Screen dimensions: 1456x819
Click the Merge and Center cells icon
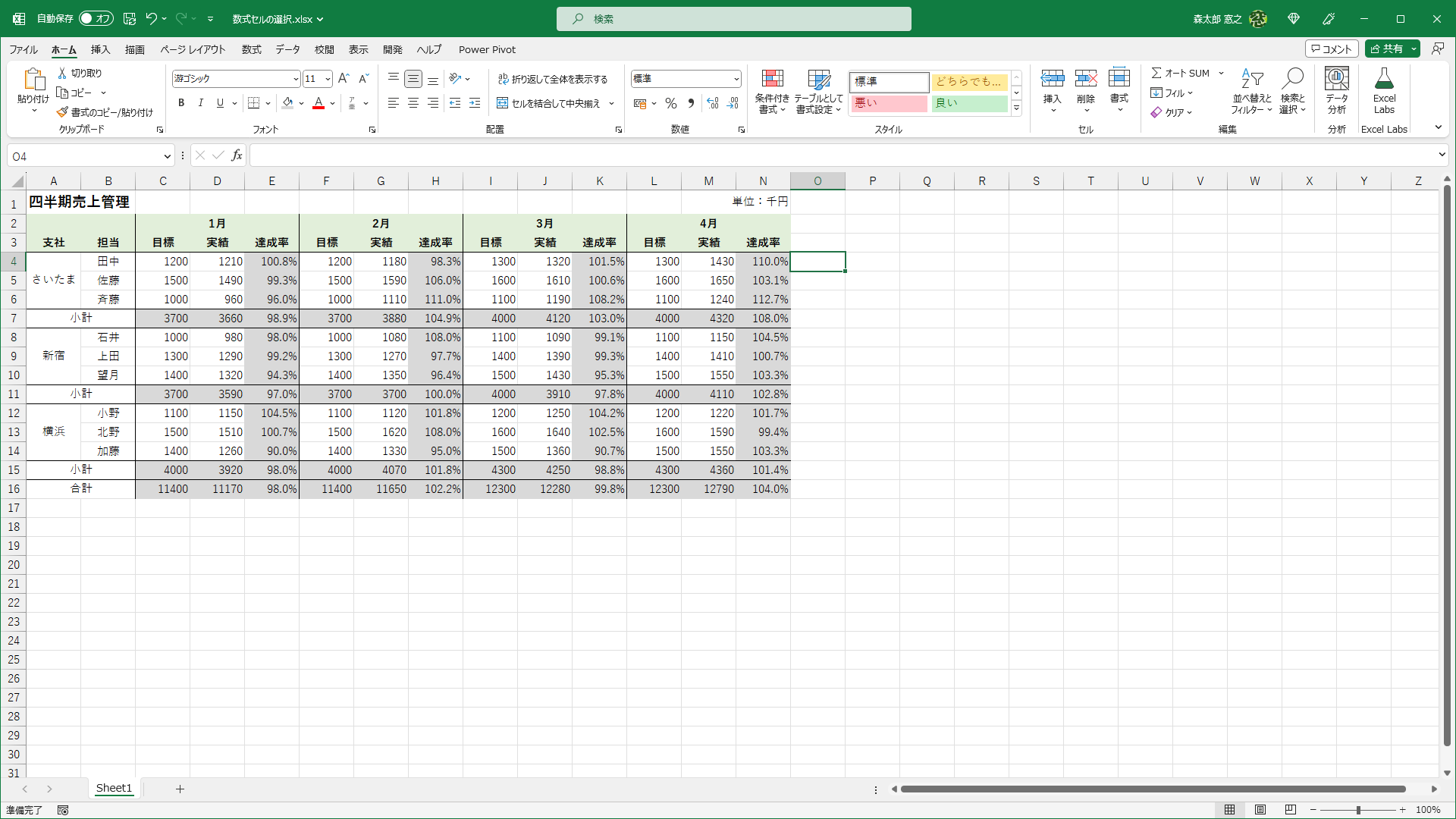pos(502,103)
